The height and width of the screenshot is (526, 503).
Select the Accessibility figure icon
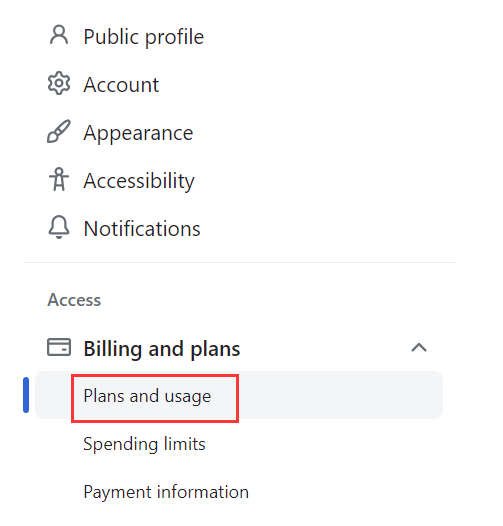pos(59,179)
